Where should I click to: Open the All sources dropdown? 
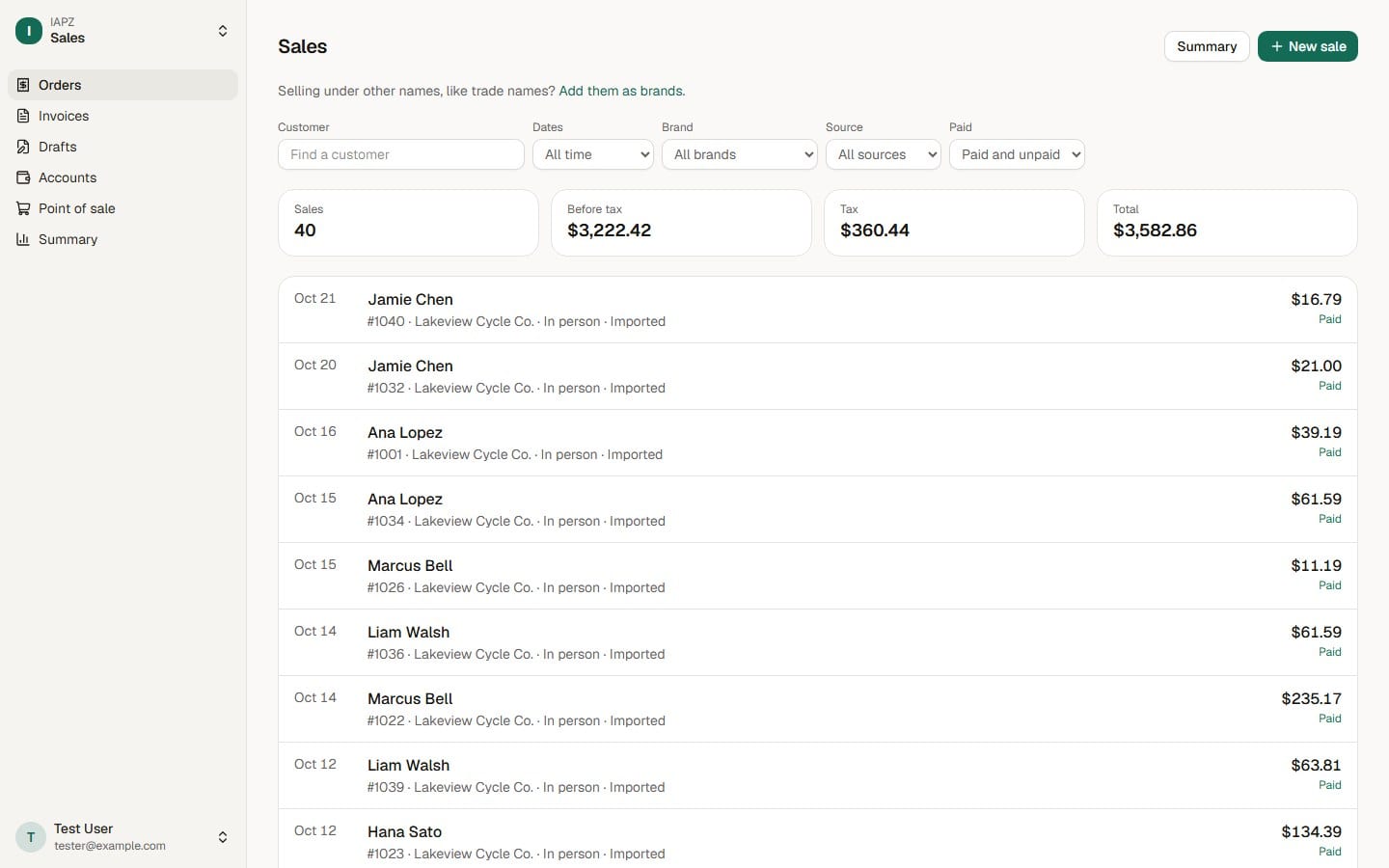tap(884, 154)
